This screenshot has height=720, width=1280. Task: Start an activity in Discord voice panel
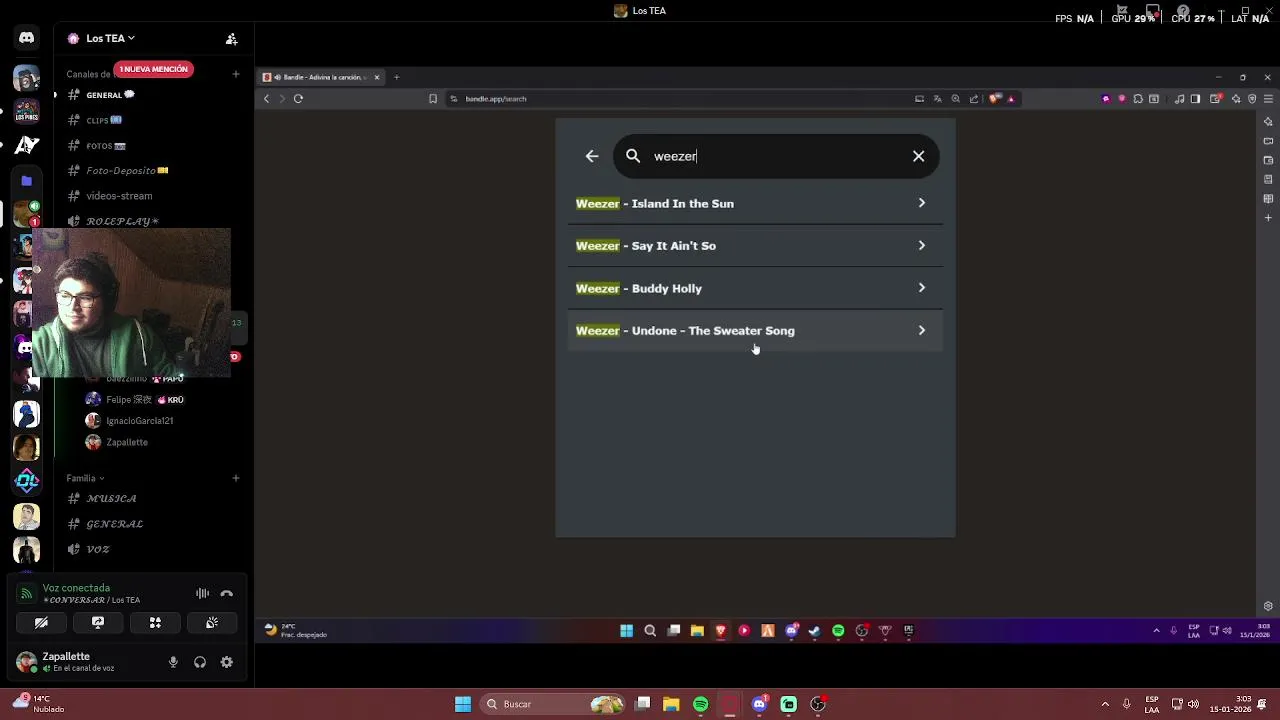155,623
